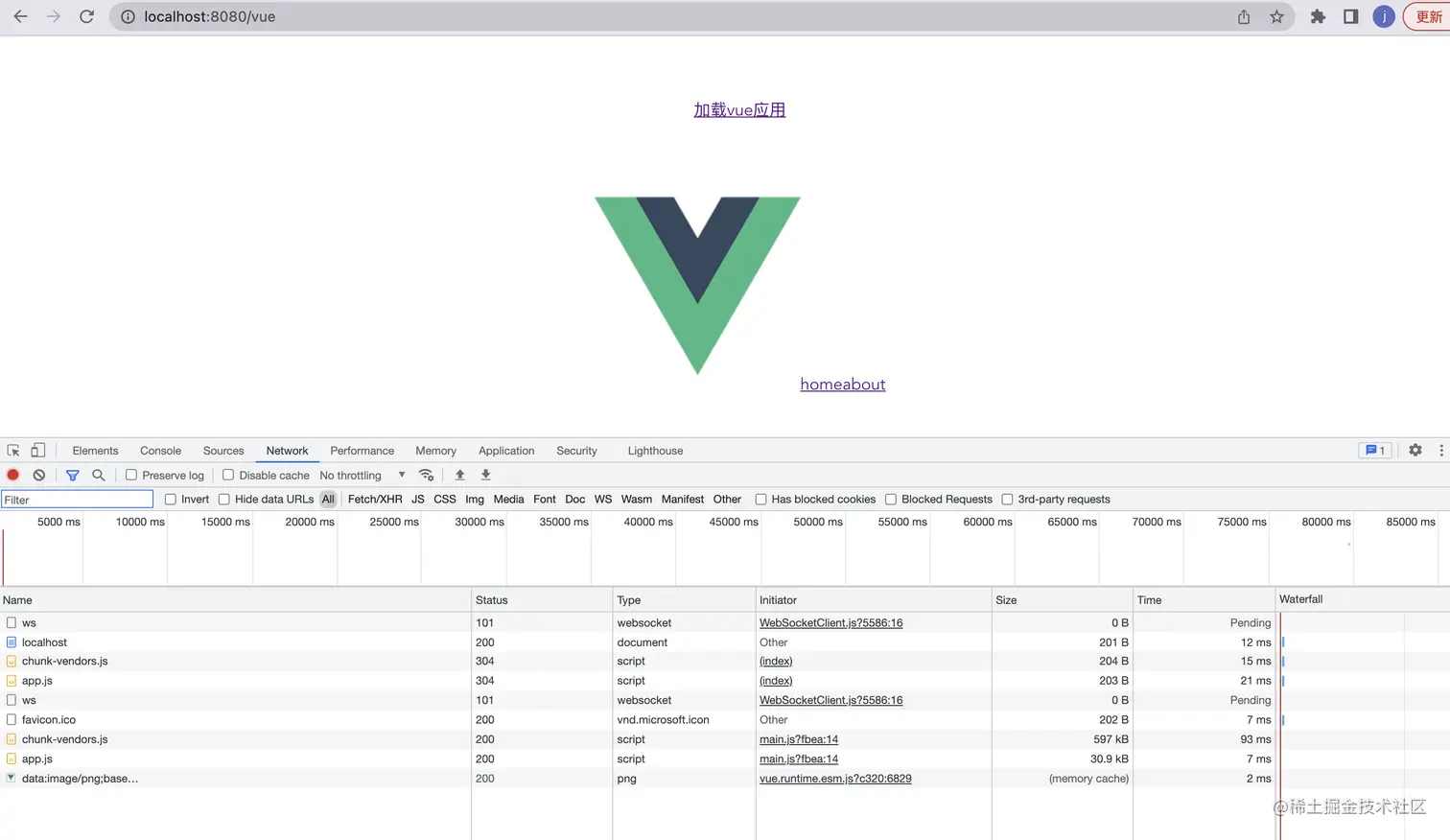Screen dimensions: 1450x840
Task: Open the No throttling dropdown
Action: pos(362,475)
